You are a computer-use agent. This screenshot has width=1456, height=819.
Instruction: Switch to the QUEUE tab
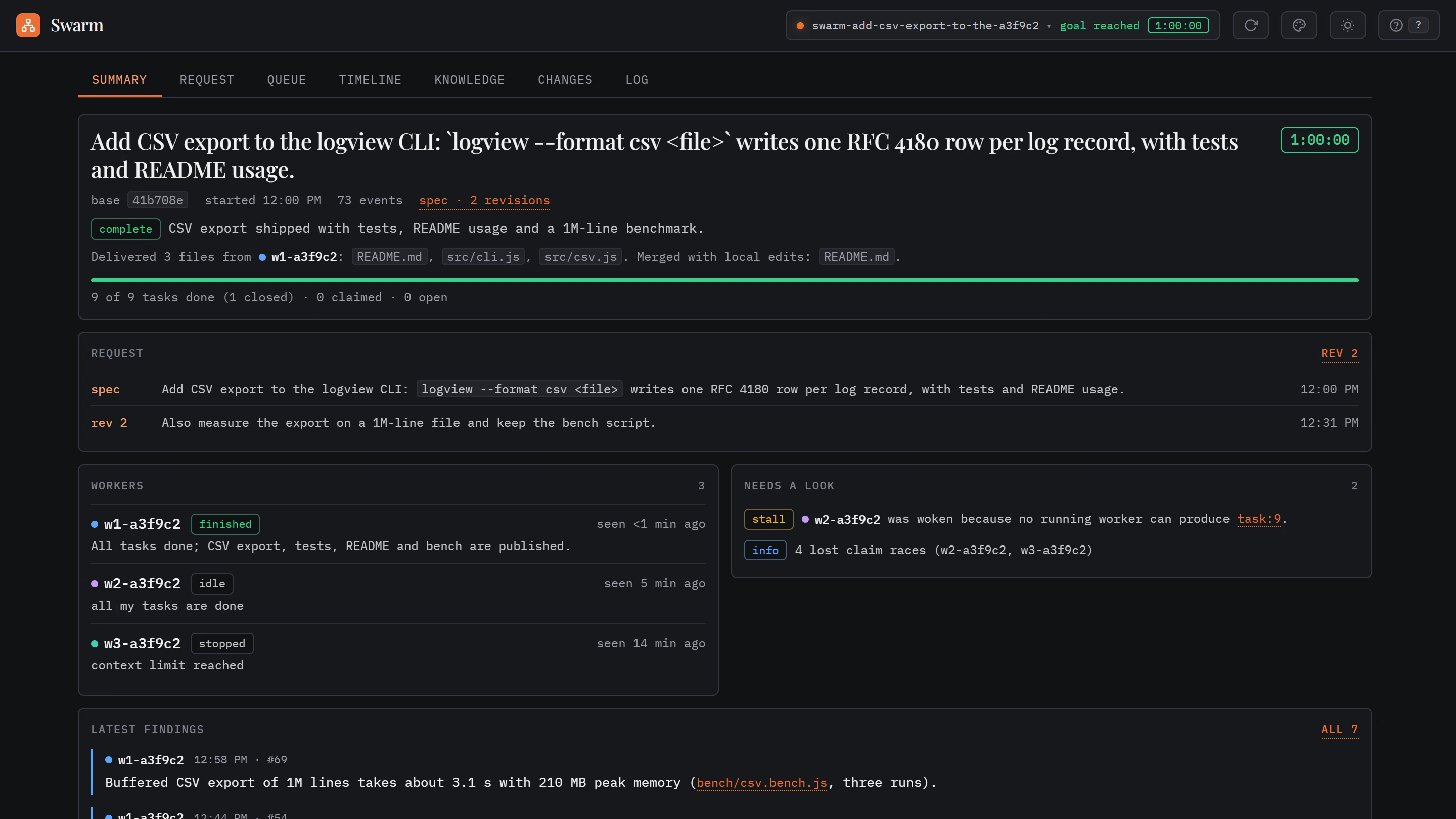click(287, 80)
